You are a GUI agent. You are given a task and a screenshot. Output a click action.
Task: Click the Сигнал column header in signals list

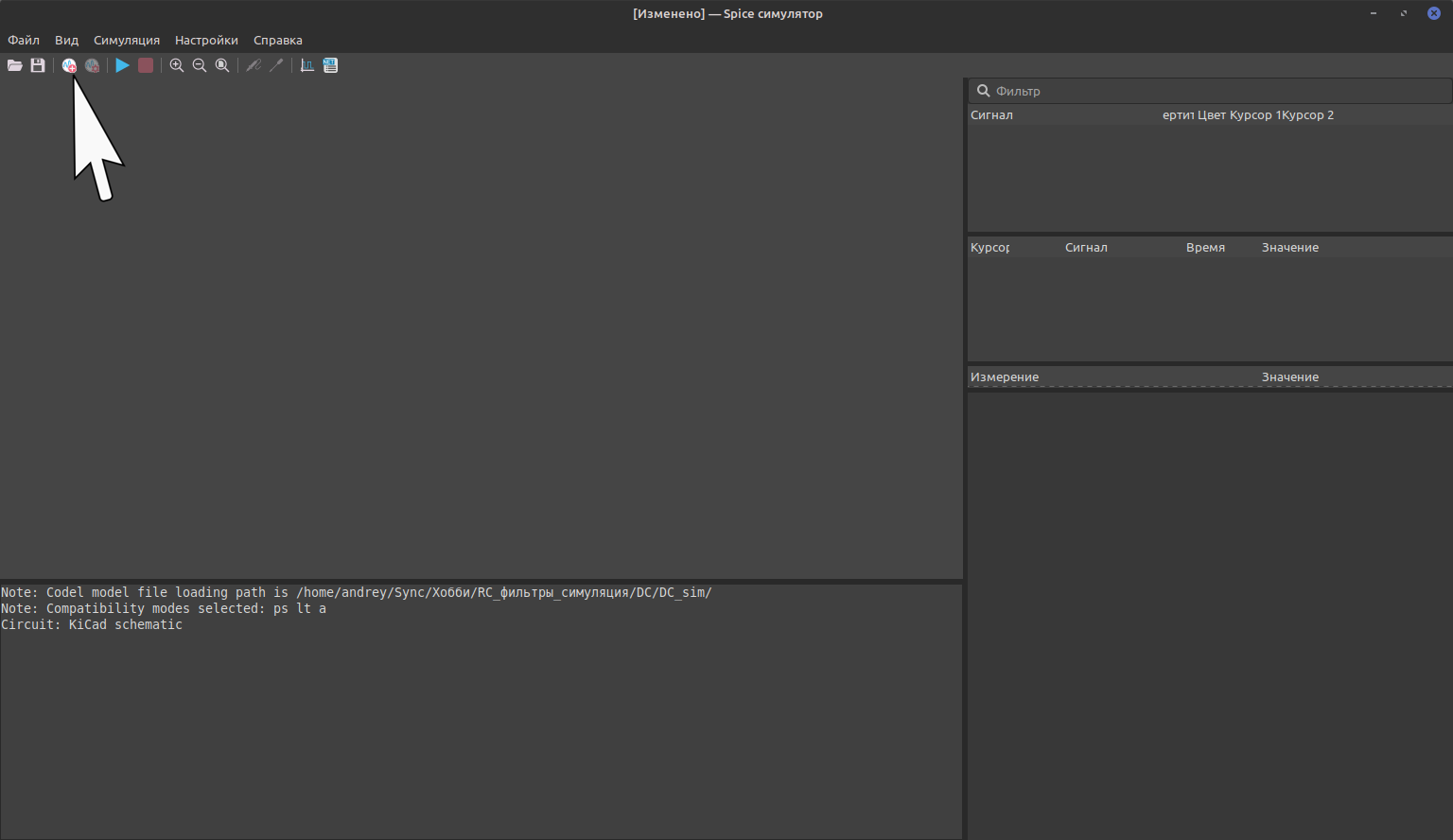click(x=991, y=114)
